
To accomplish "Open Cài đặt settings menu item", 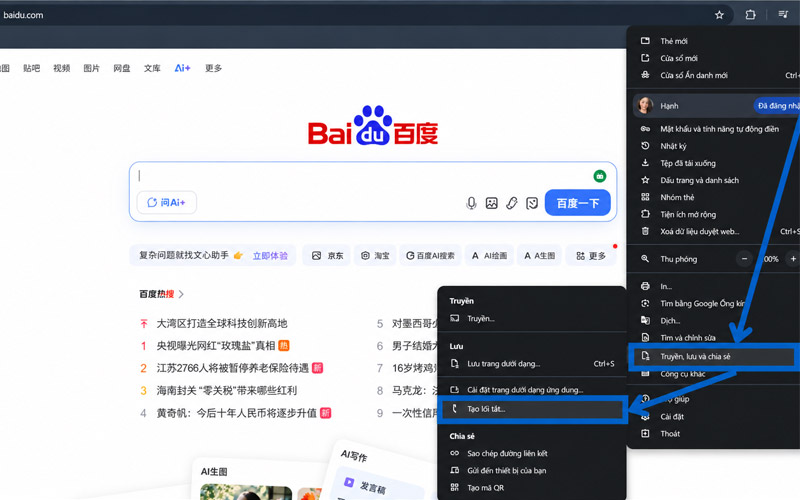I will 713,416.
